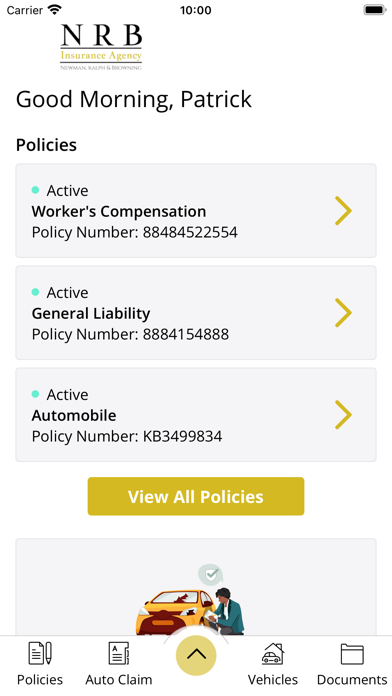This screenshot has width=392, height=696.
Task: Switch to the Auto Claim tab label
Action: tap(119, 680)
